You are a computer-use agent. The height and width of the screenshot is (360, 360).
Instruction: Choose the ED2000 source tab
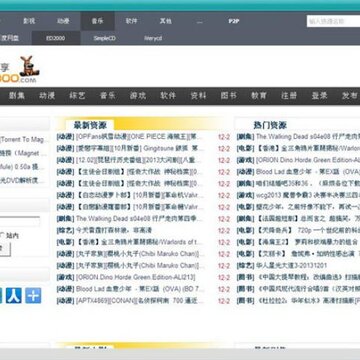tap(56, 38)
